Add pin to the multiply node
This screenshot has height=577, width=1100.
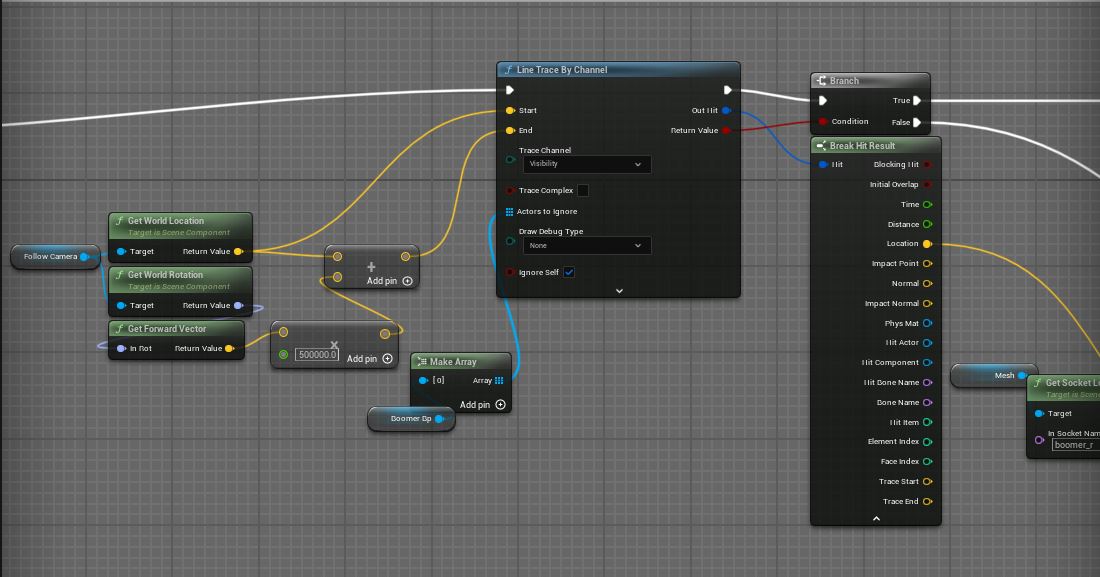[388, 359]
